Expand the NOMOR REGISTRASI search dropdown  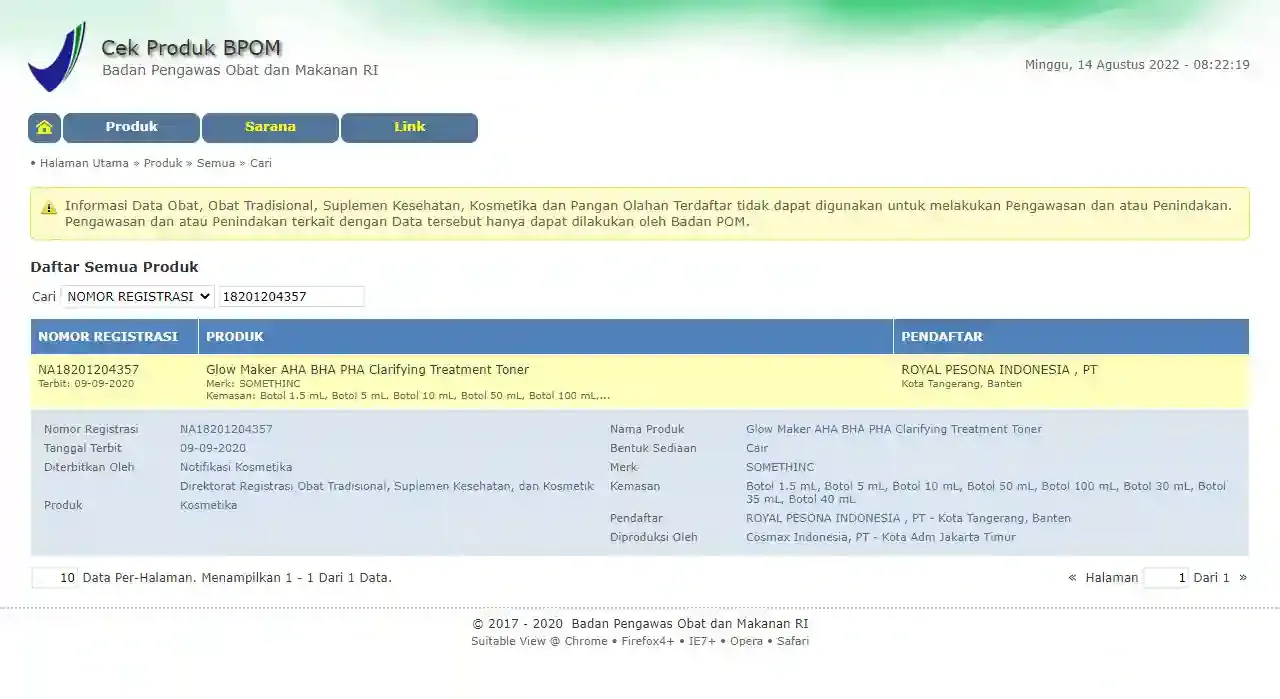click(138, 296)
